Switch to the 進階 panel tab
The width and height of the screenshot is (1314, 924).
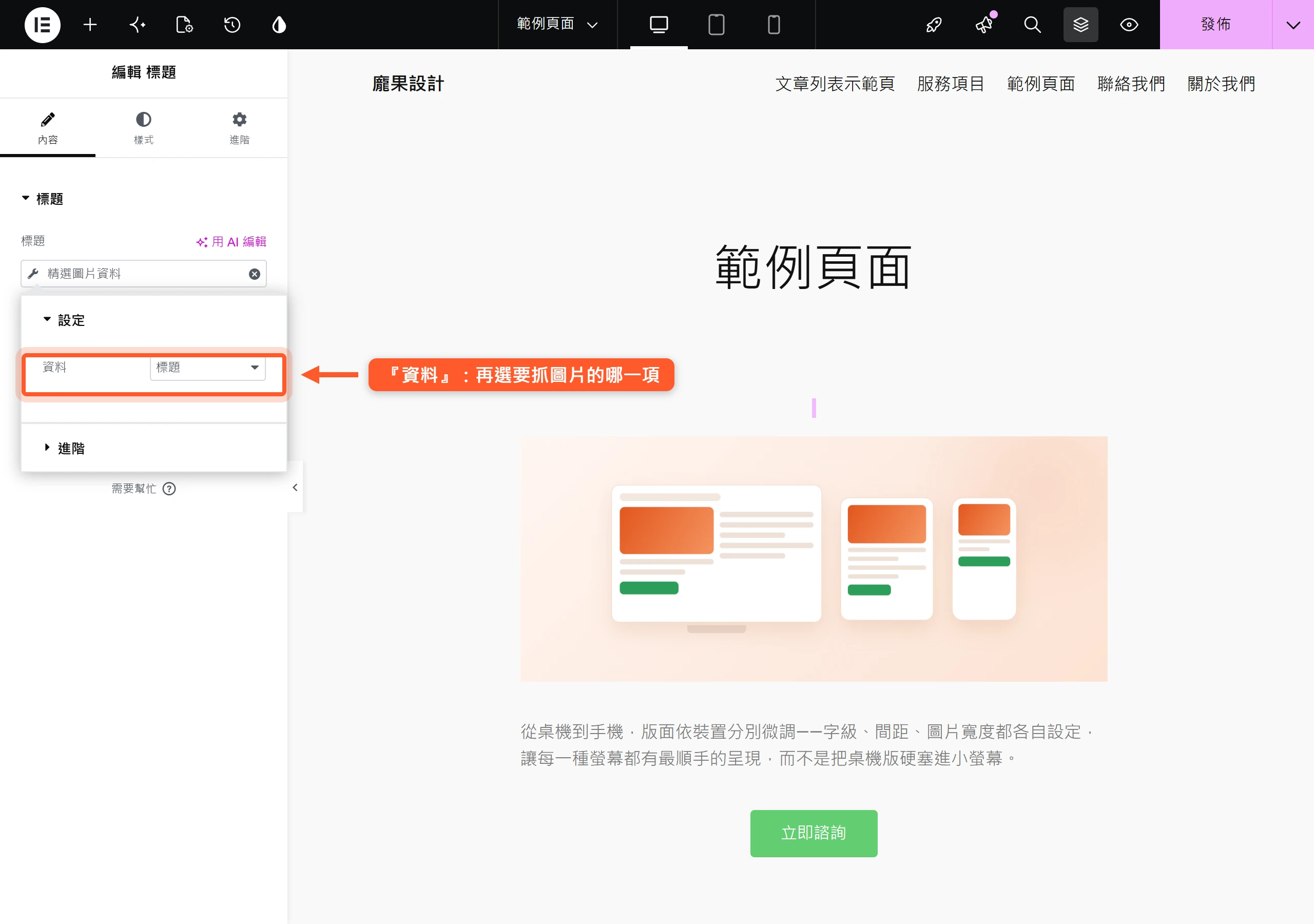click(239, 128)
